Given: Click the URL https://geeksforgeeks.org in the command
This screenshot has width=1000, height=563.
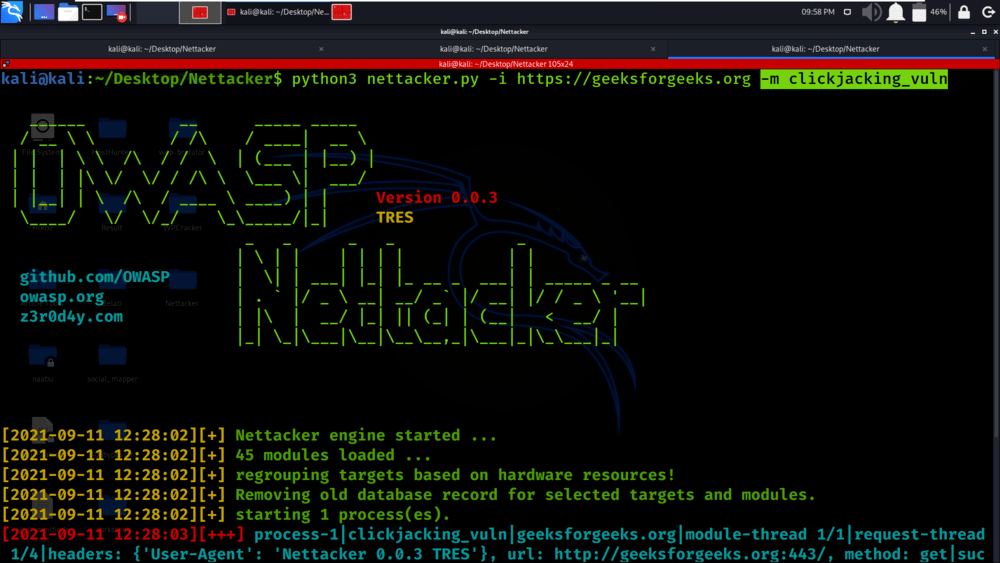Looking at the screenshot, I should click(634, 79).
